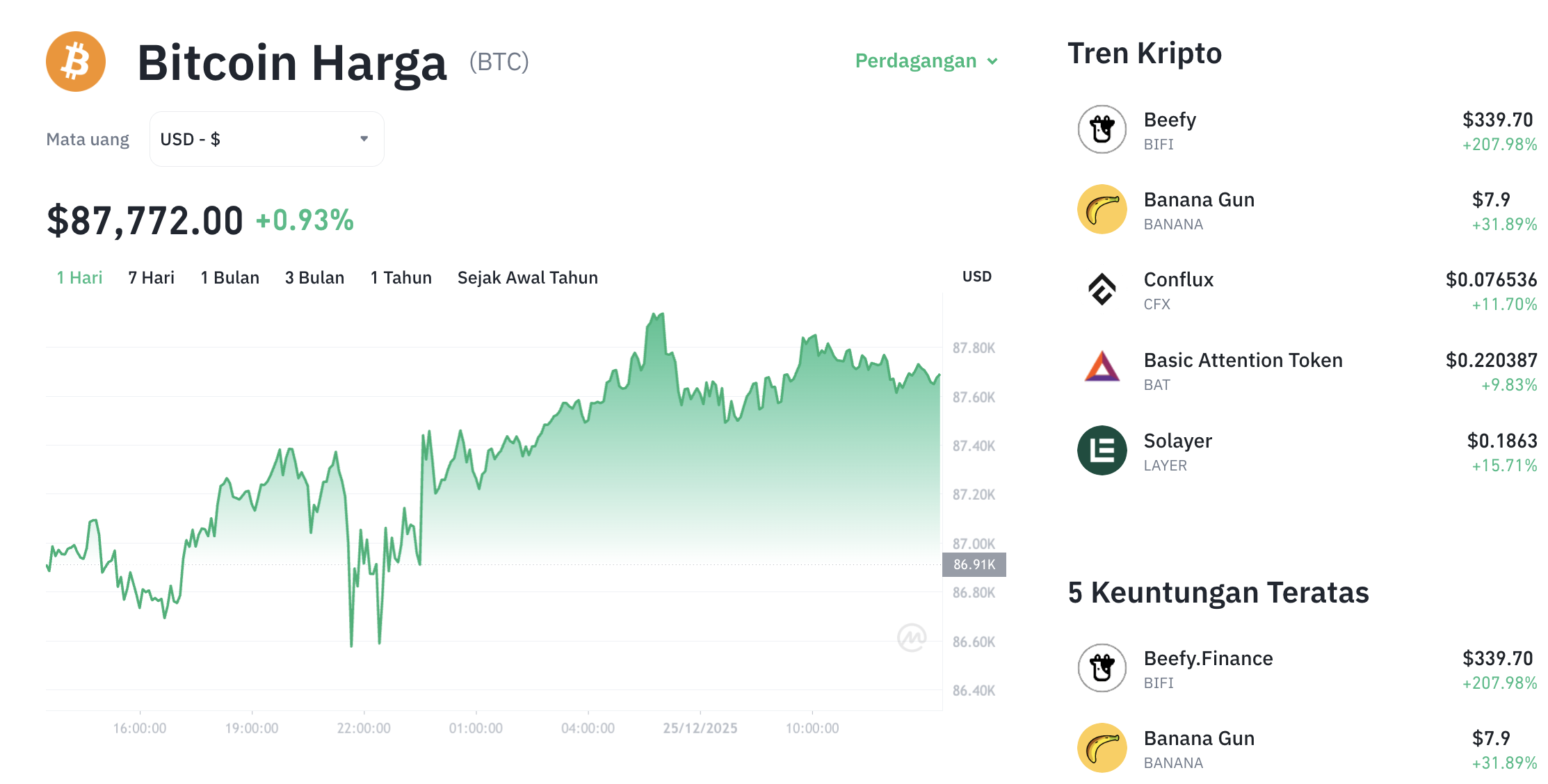Click the Beefy.Finance icon under 5 Keuntungan Teratas
This screenshot has height=784, width=1548.
[x=1101, y=668]
